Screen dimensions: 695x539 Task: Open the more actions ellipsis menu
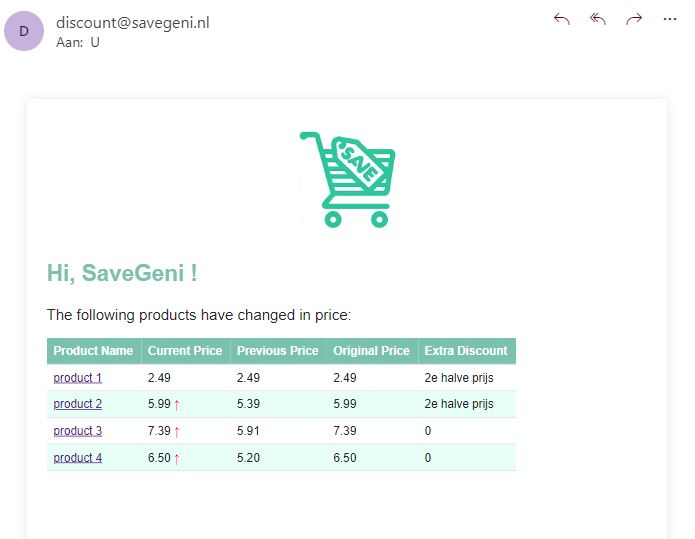pos(670,19)
